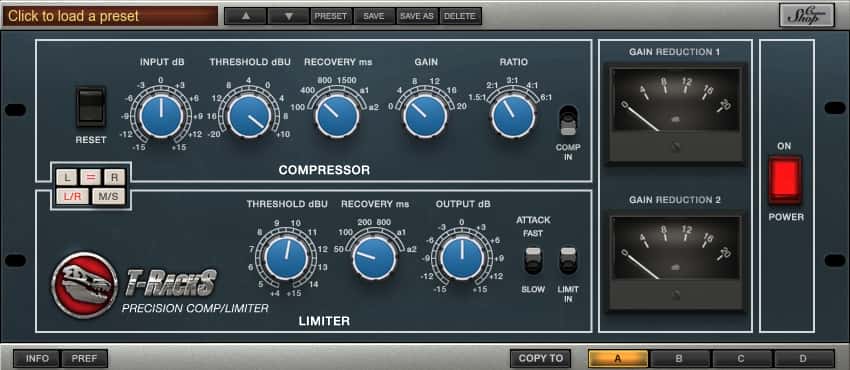Screen dimensions: 850x370
Task: Click the T-RackS dinosaur logo
Action: click(x=84, y=285)
